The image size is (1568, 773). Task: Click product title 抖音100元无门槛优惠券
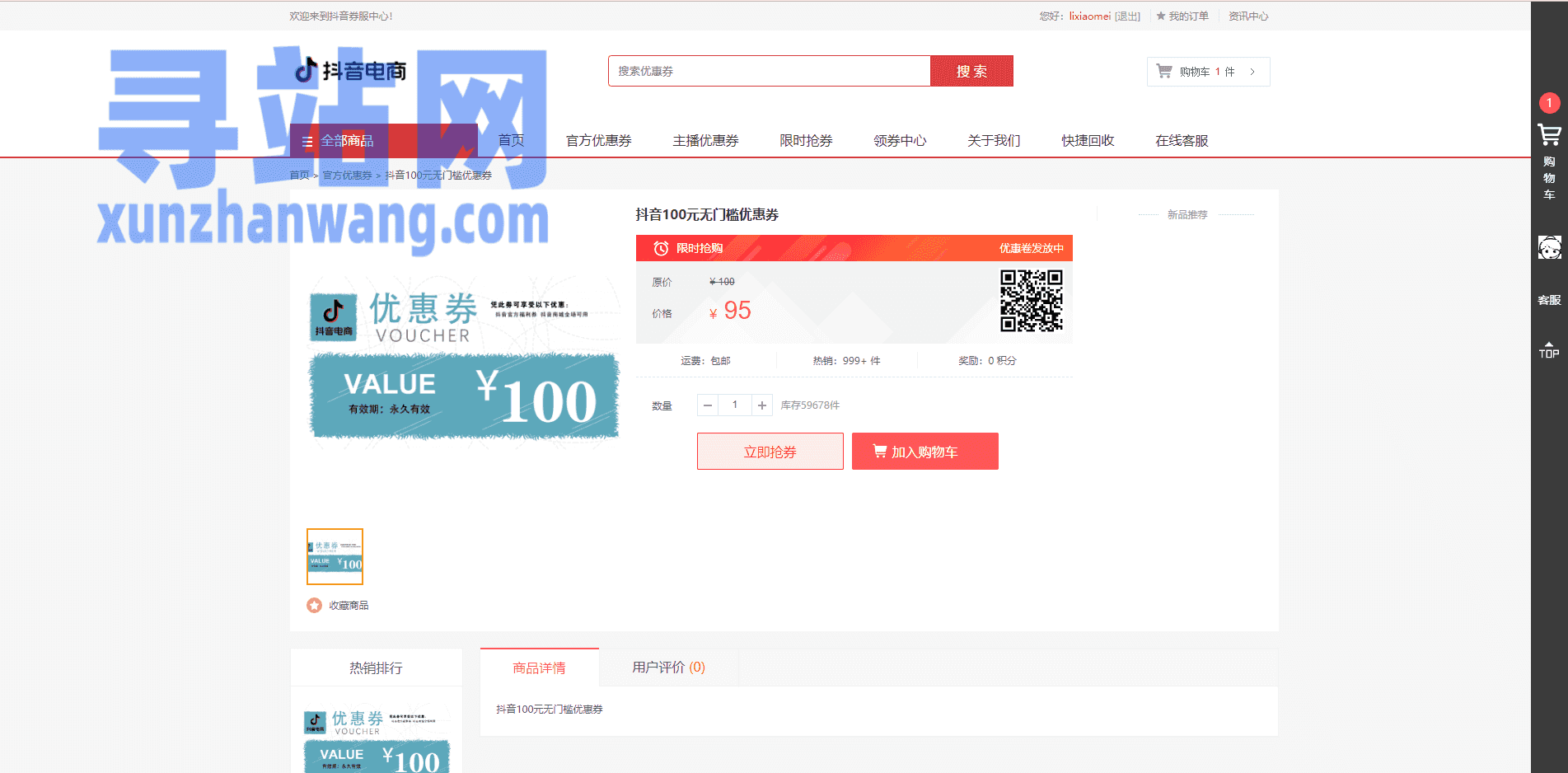707,214
